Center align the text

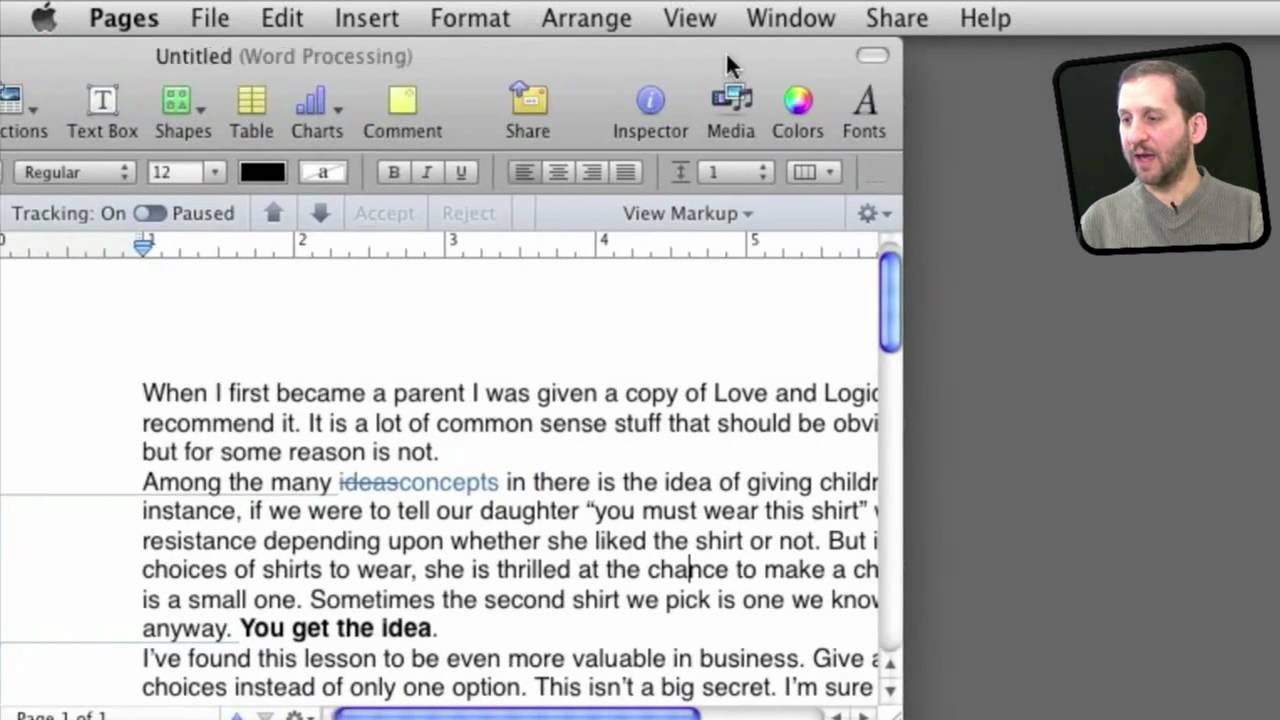[x=558, y=172]
